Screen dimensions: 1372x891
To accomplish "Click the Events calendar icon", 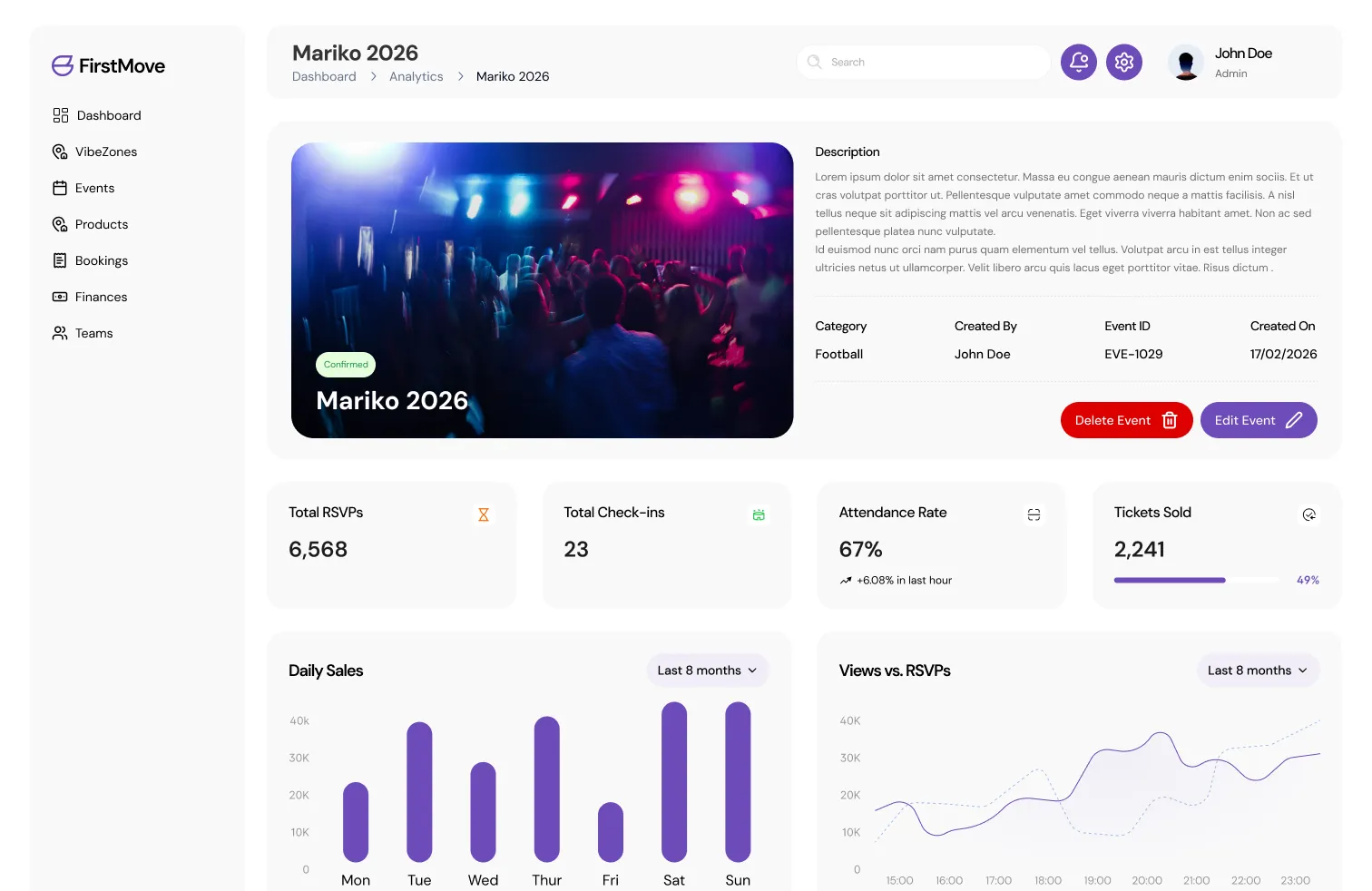I will pyautogui.click(x=60, y=188).
